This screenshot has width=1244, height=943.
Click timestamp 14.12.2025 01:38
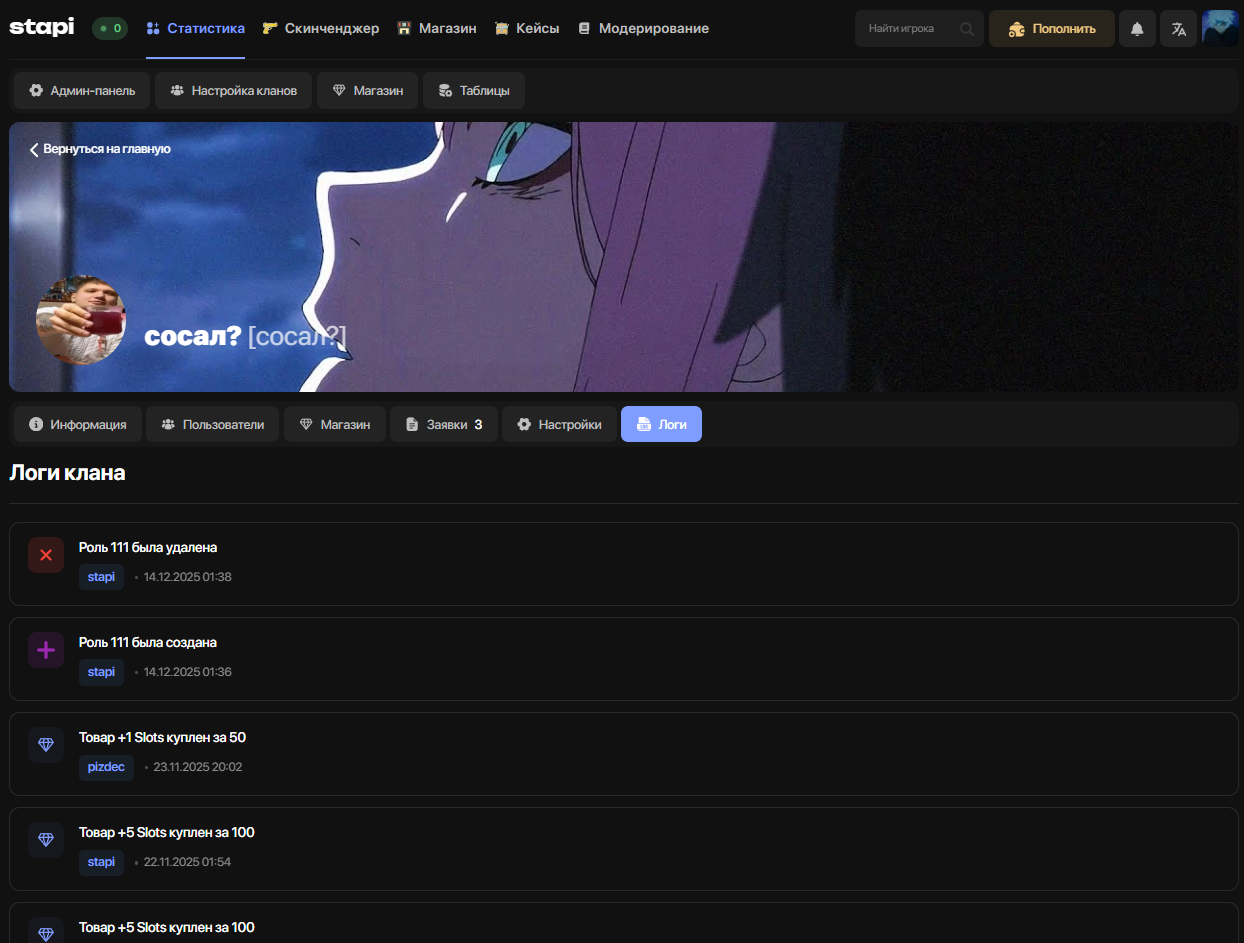point(188,577)
